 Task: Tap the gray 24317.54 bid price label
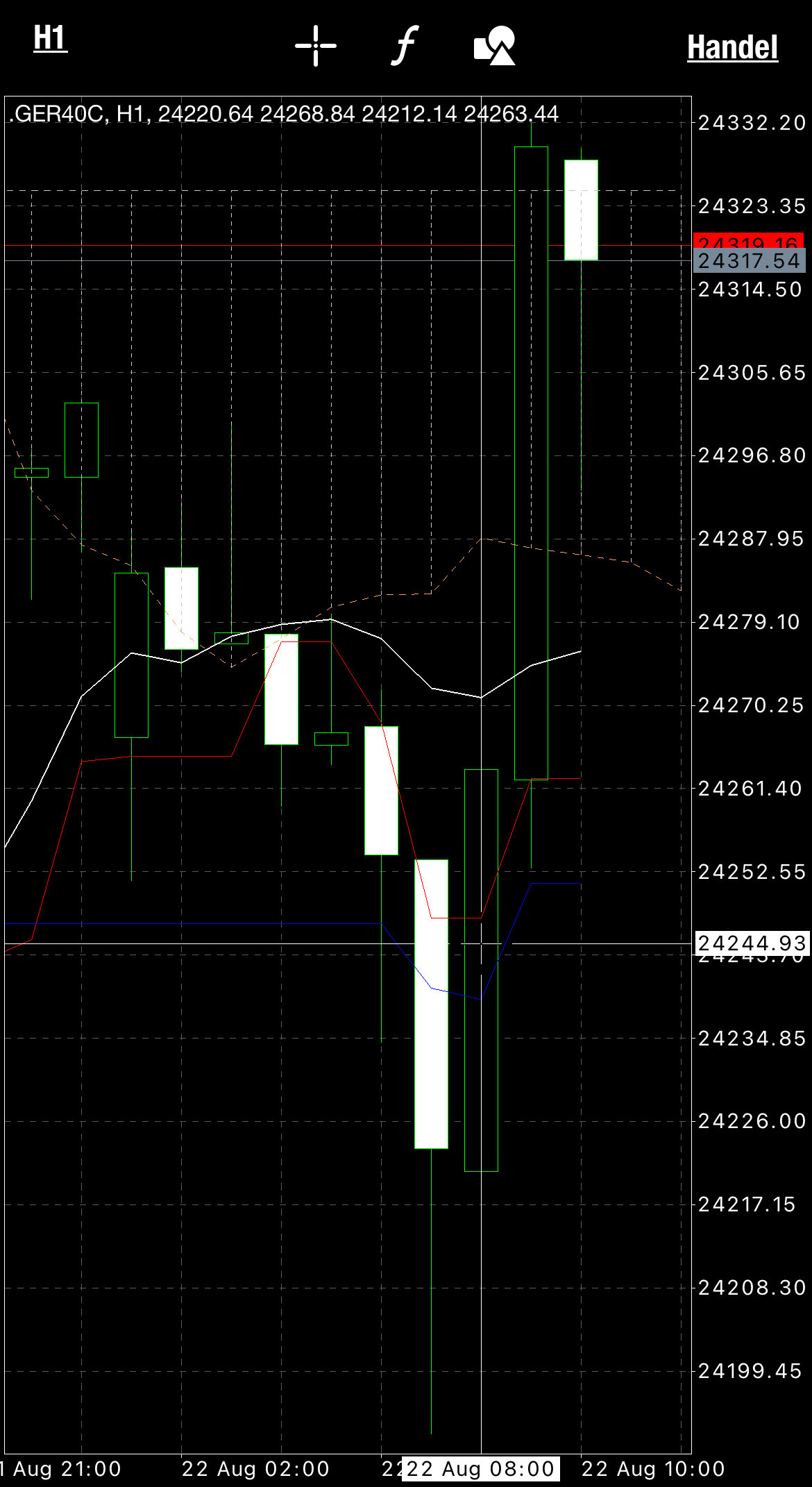pyautogui.click(x=749, y=261)
